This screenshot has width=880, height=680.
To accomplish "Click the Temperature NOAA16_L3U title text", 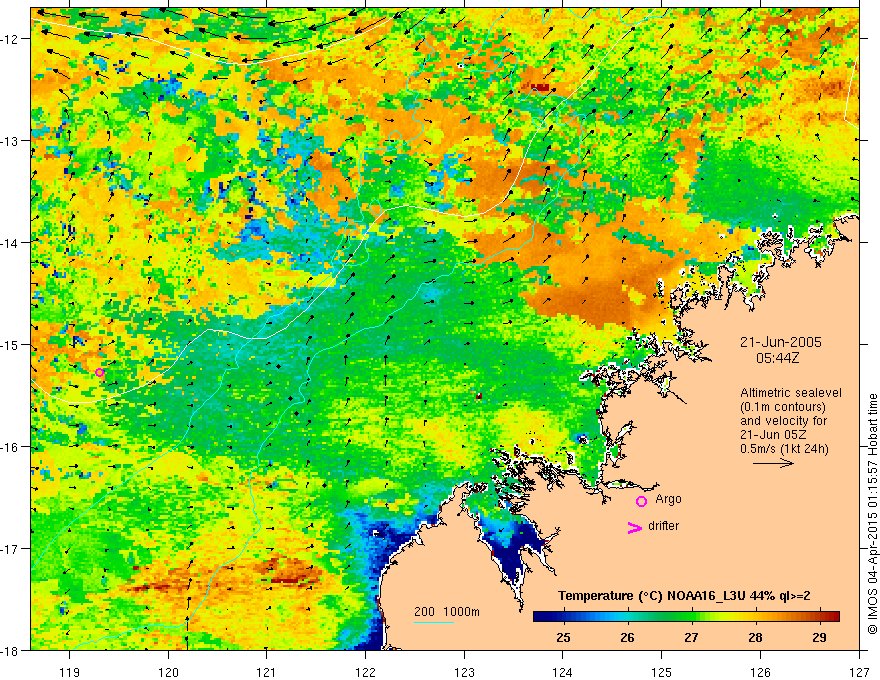I will pyautogui.click(x=684, y=596).
